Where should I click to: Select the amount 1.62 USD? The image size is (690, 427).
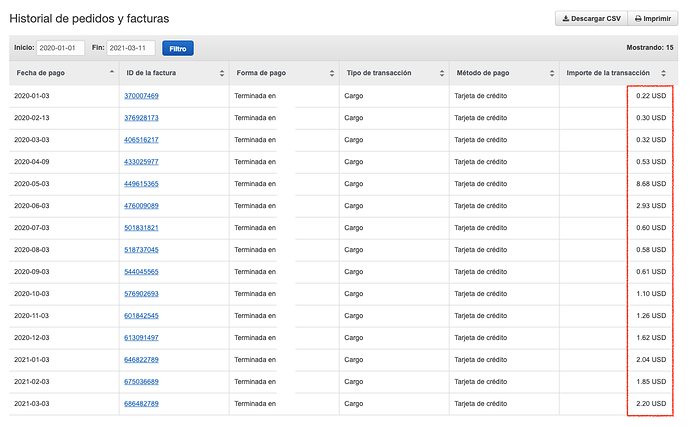tap(651, 338)
